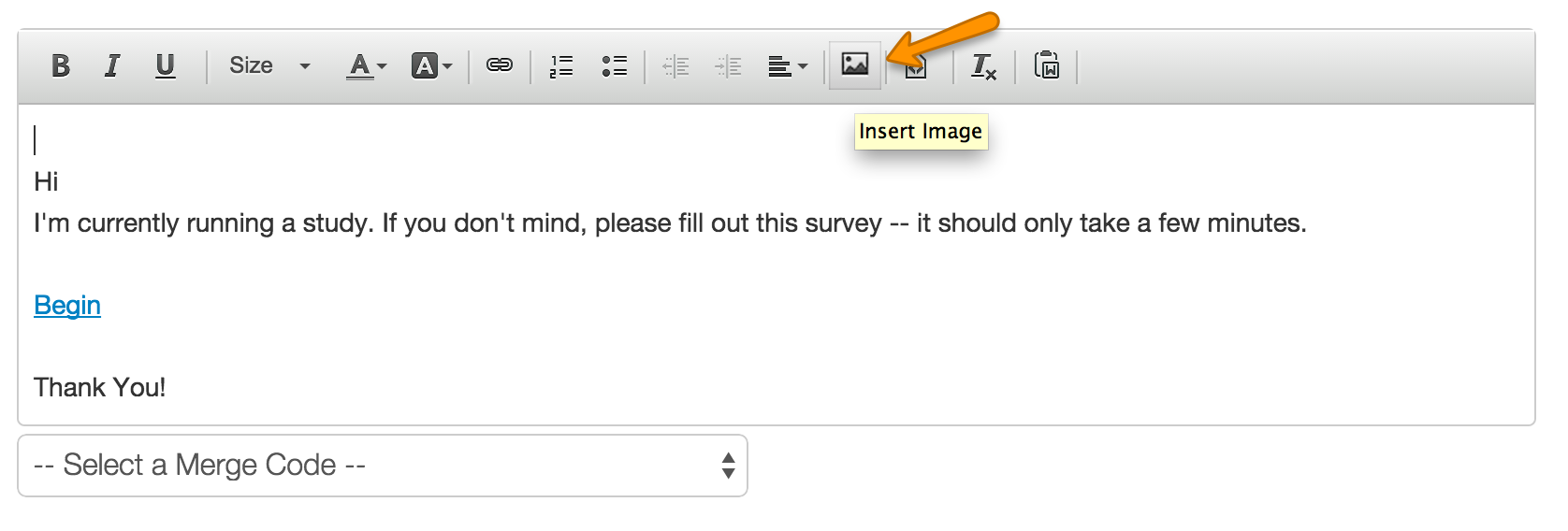The height and width of the screenshot is (531, 1568).
Task: Insert a bulleted list
Action: point(615,65)
